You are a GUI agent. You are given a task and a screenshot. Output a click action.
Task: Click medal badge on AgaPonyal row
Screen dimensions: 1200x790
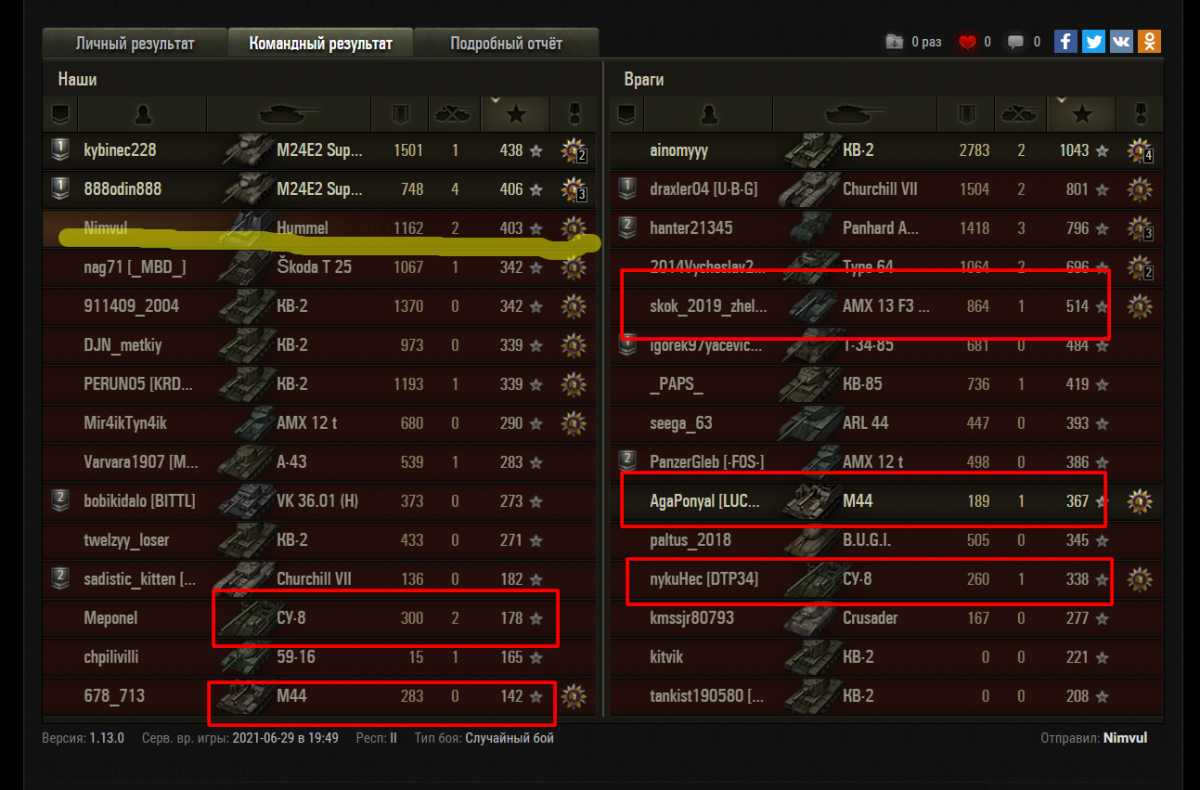[x=1139, y=501]
